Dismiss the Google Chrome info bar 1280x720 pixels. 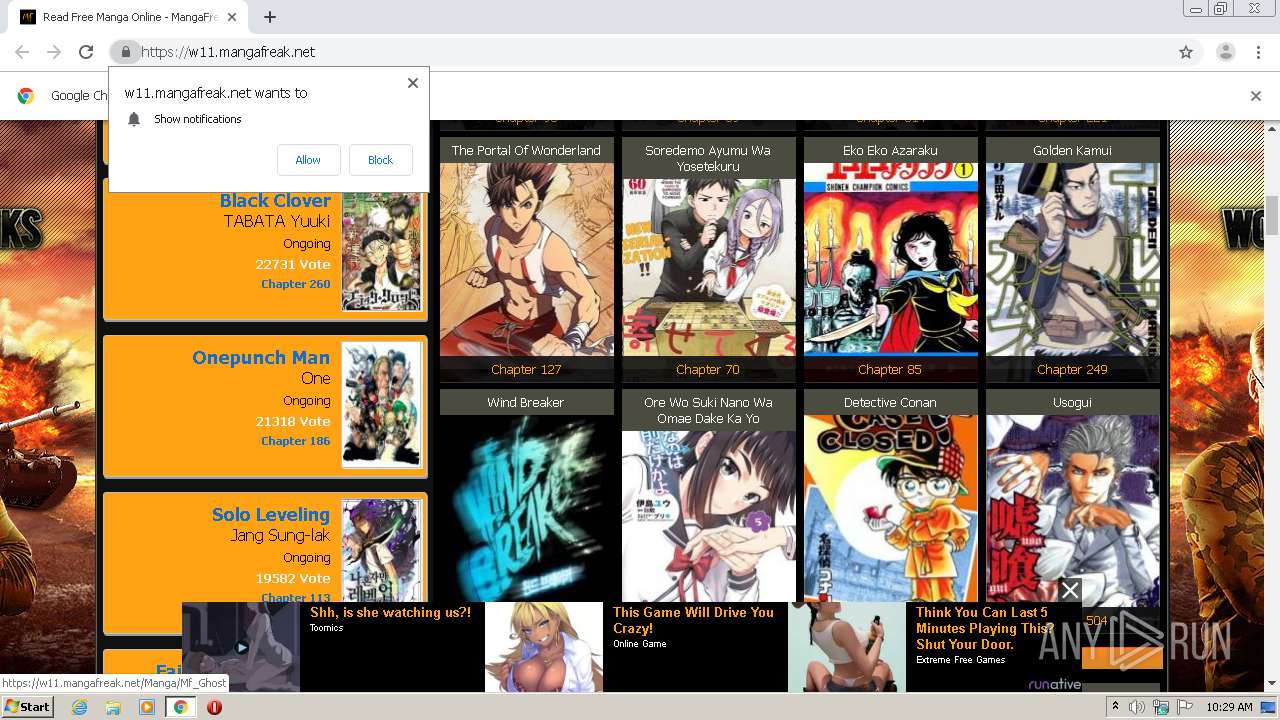(1256, 96)
